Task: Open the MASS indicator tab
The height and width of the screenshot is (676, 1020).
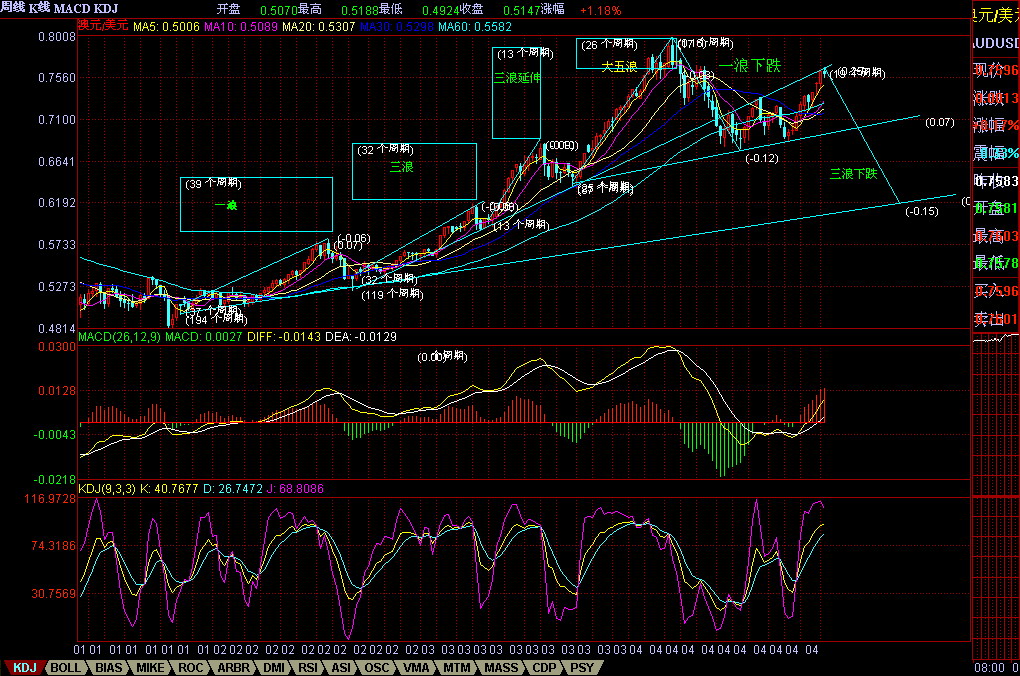Action: coord(502,668)
